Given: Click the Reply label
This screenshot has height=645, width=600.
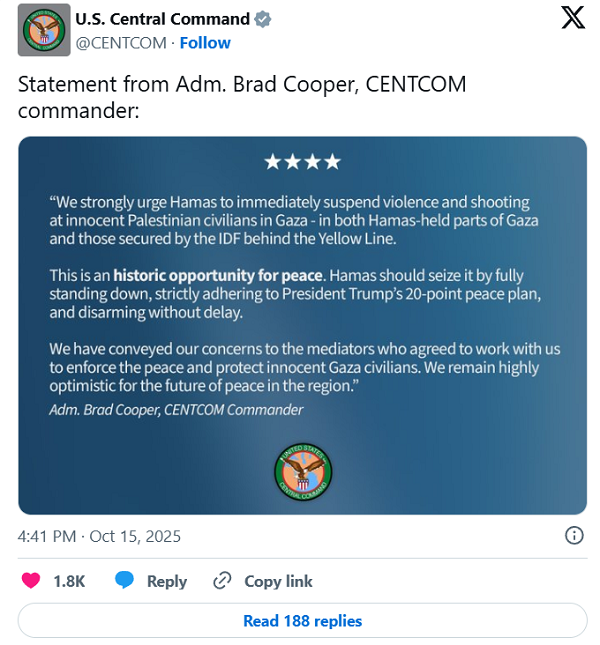Looking at the screenshot, I should tap(167, 581).
